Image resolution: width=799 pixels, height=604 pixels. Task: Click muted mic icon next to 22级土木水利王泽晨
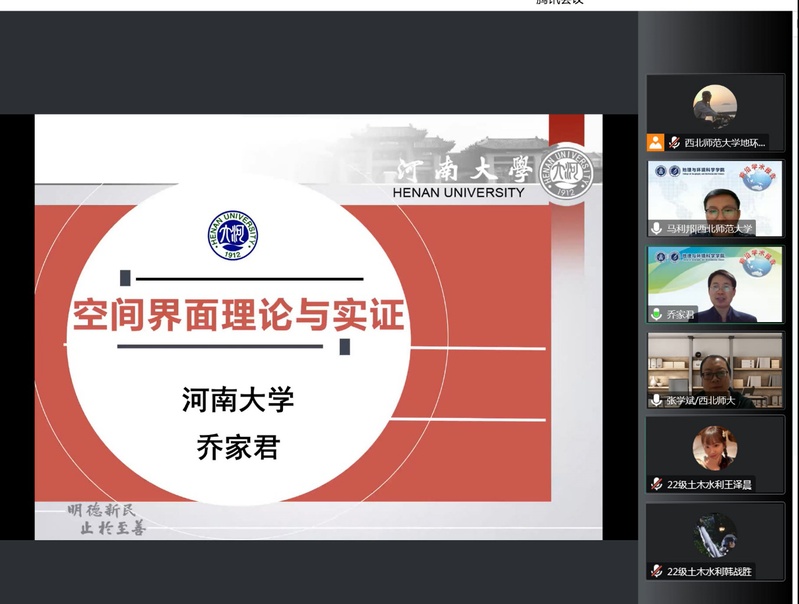pos(657,484)
